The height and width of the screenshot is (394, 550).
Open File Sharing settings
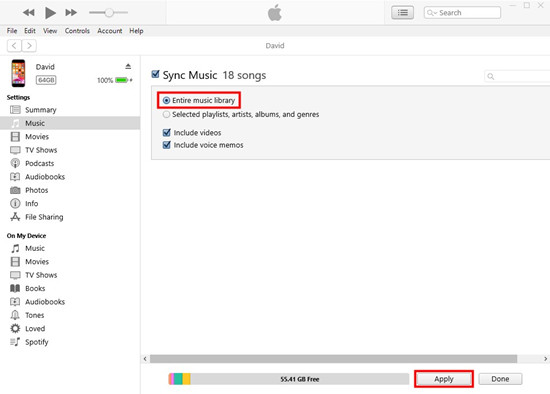click(70, 217)
